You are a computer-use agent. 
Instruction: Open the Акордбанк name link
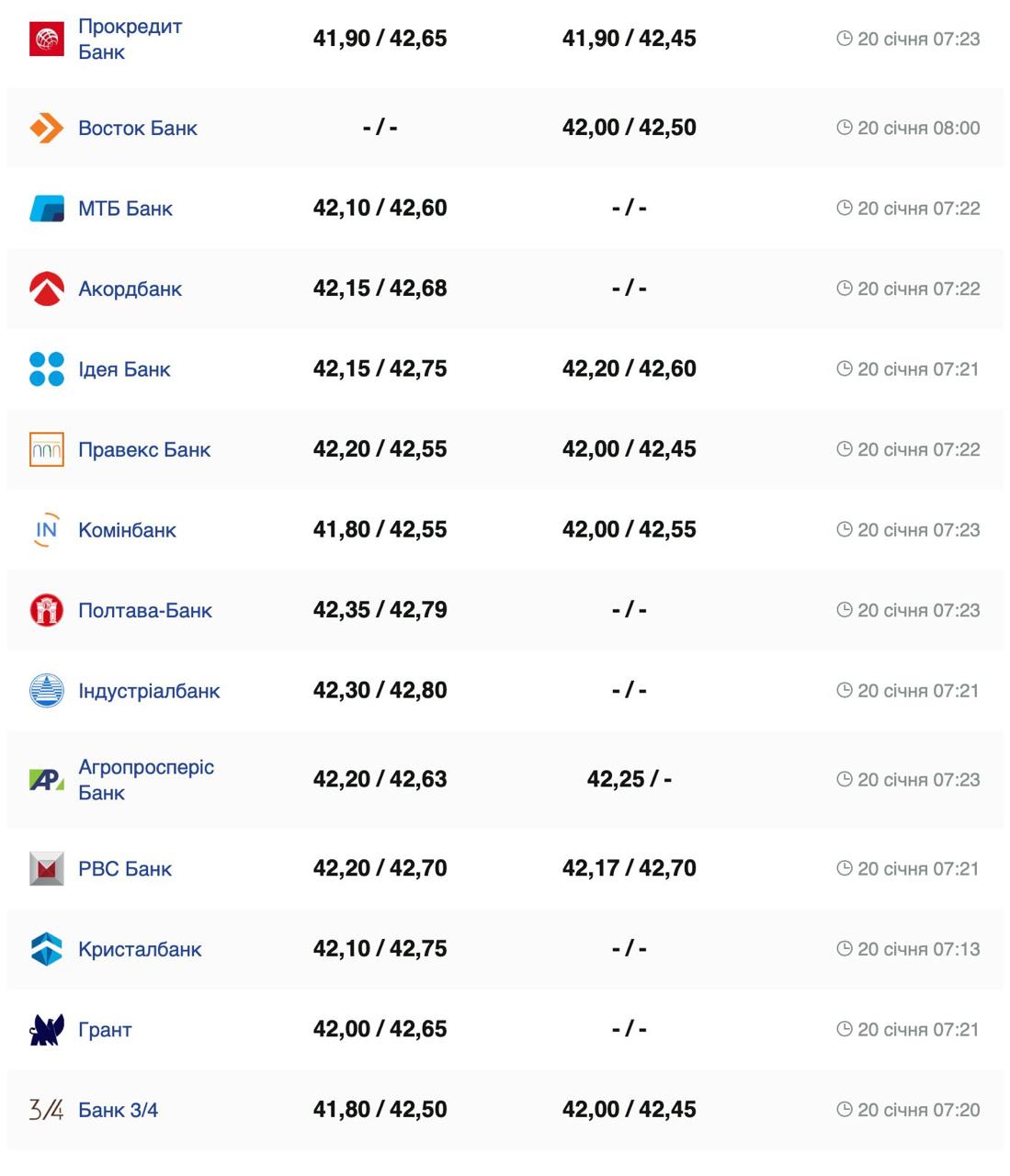[130, 288]
